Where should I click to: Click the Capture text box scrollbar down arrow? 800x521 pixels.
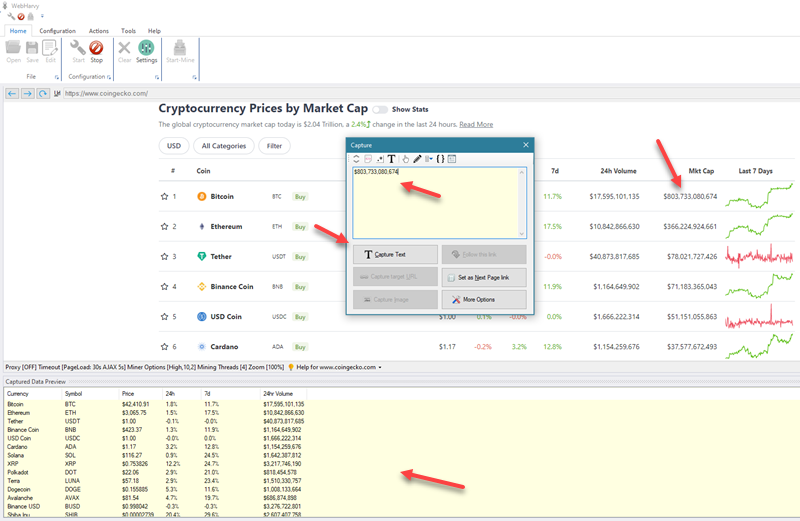pos(521,235)
